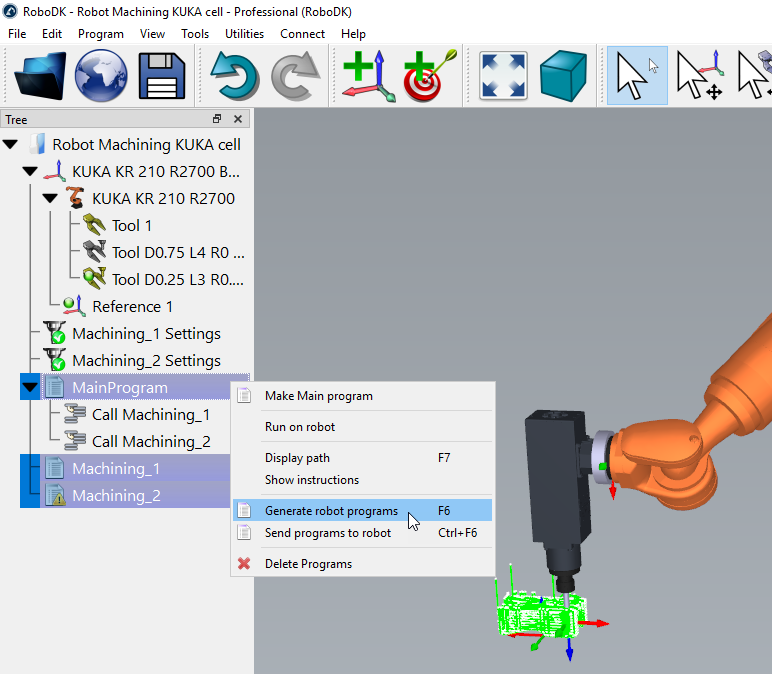Click the Undo arrow icon
Image resolution: width=772 pixels, height=674 pixels.
click(234, 75)
